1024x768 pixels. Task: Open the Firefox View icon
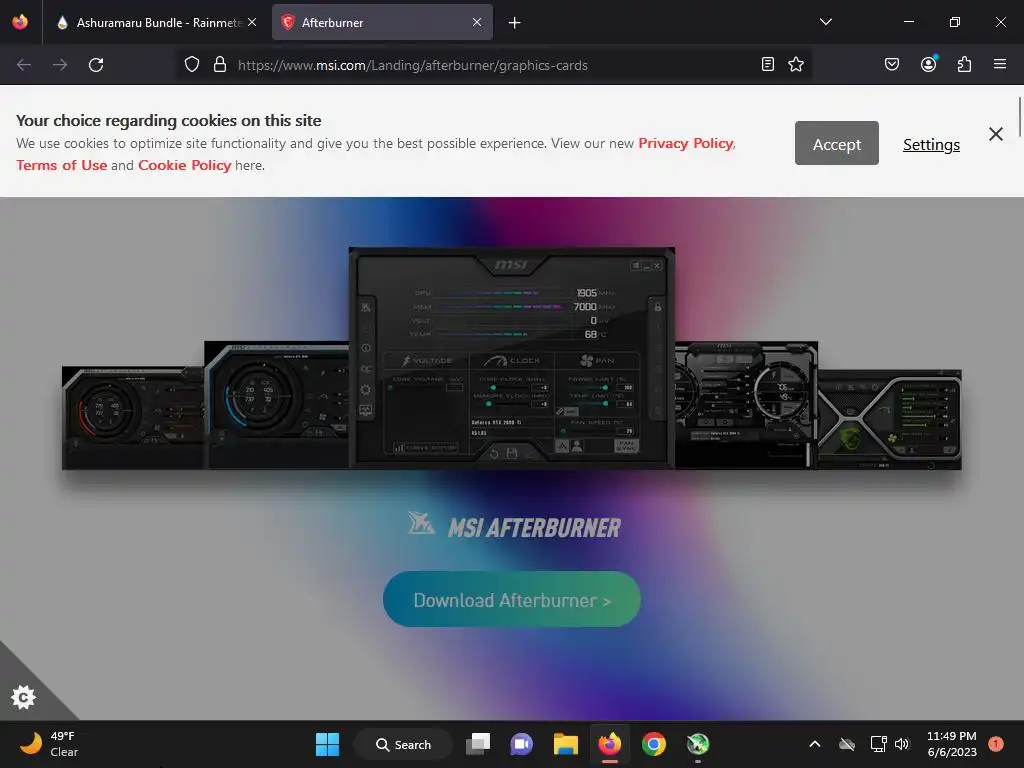20,22
